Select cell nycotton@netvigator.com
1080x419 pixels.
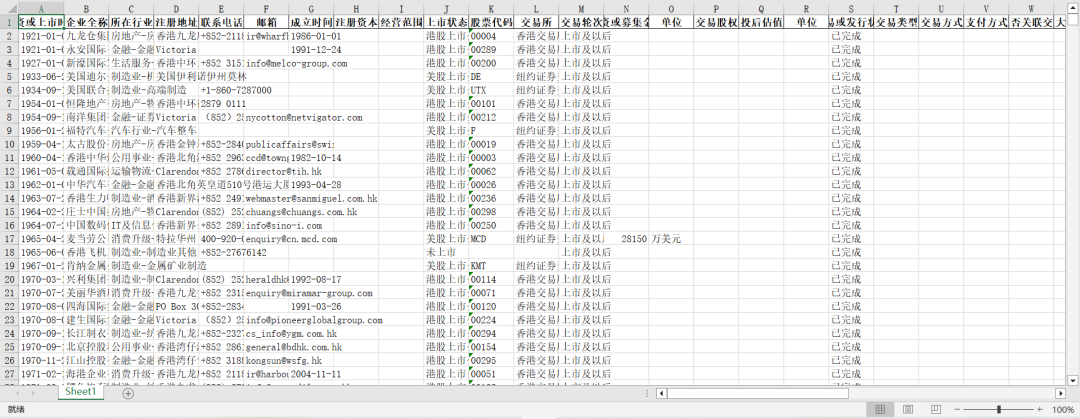tap(266, 117)
